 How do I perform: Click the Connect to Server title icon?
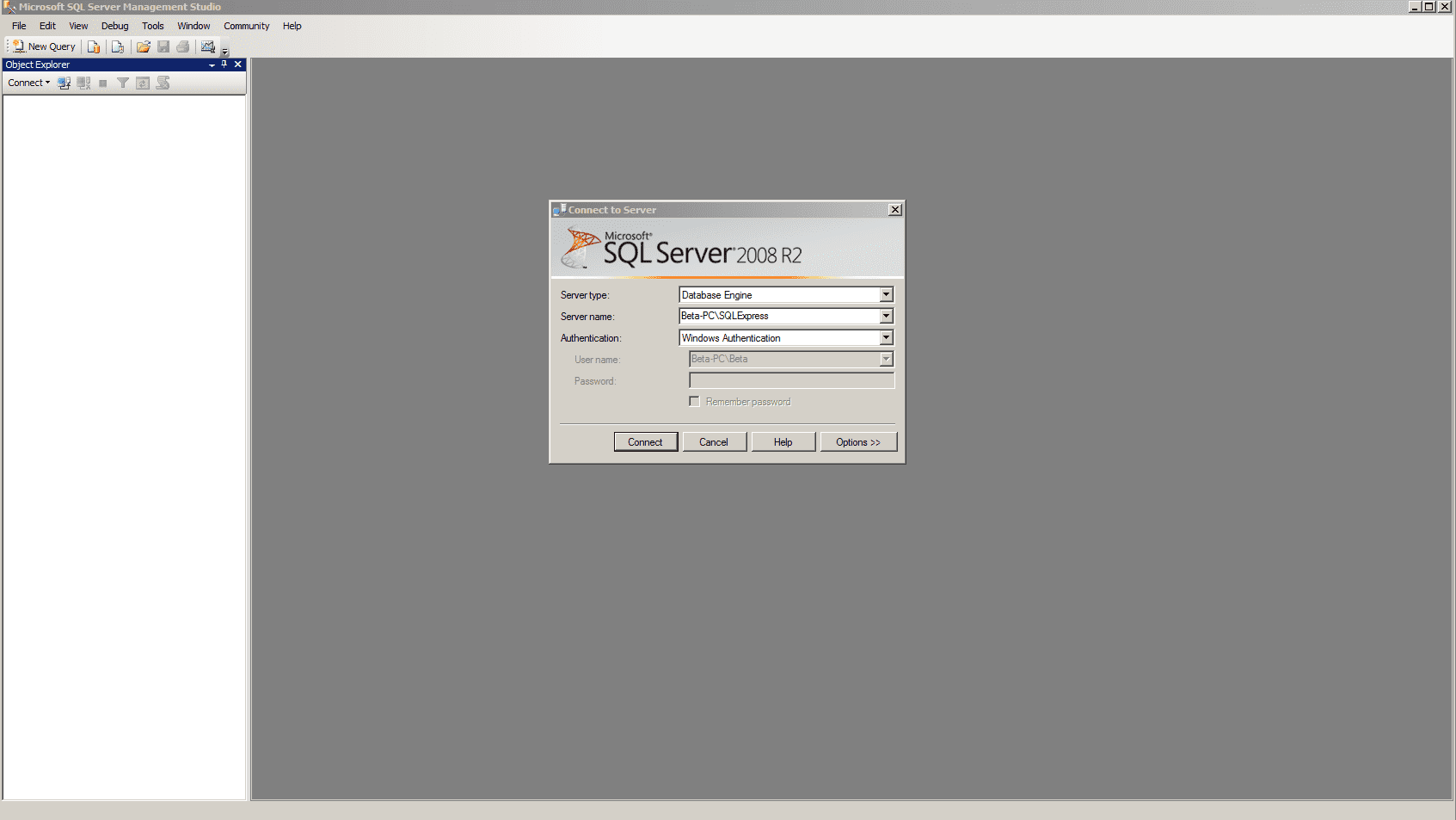point(560,209)
